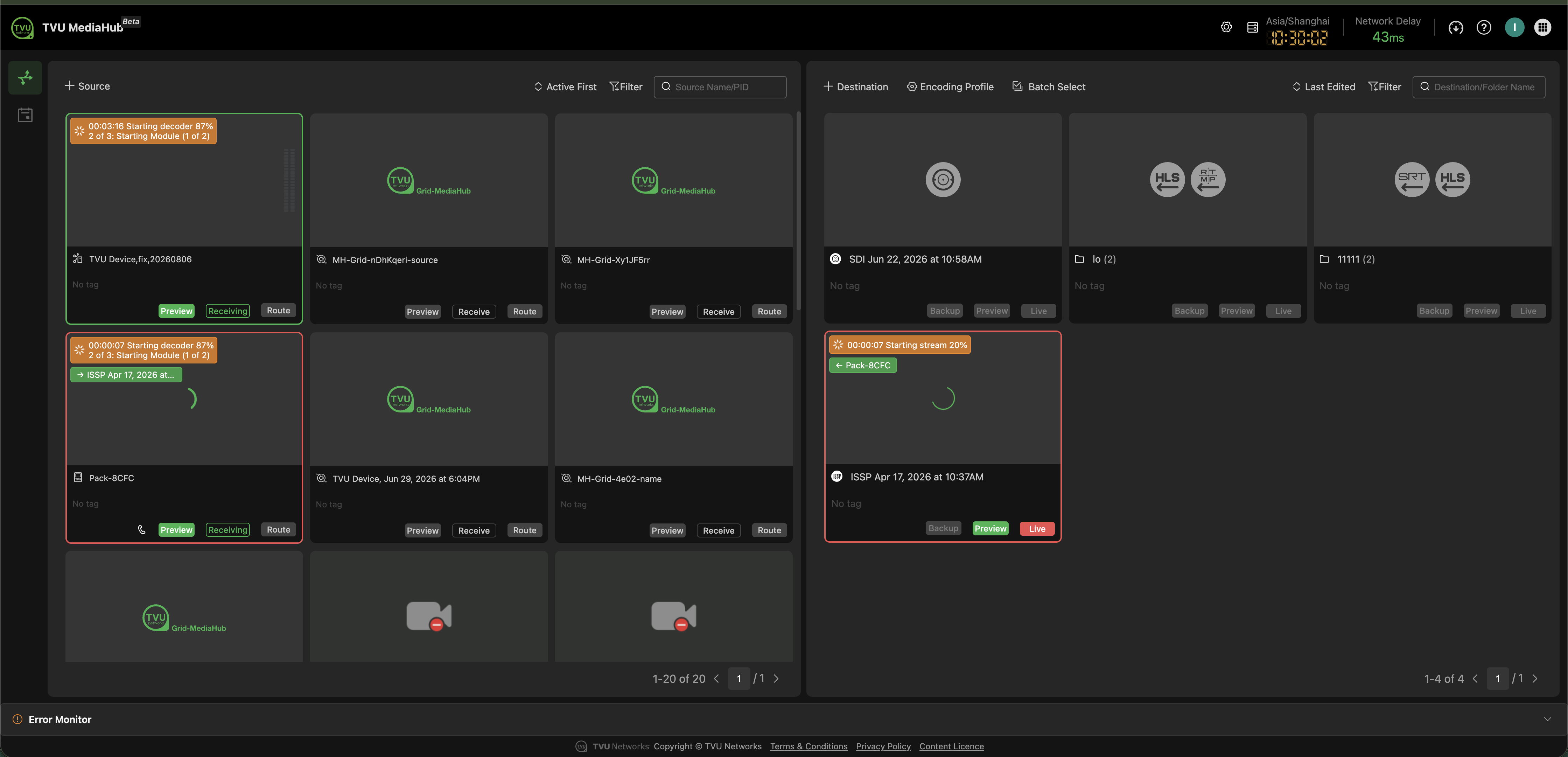Click the Source Name/PID search field

tap(720, 86)
